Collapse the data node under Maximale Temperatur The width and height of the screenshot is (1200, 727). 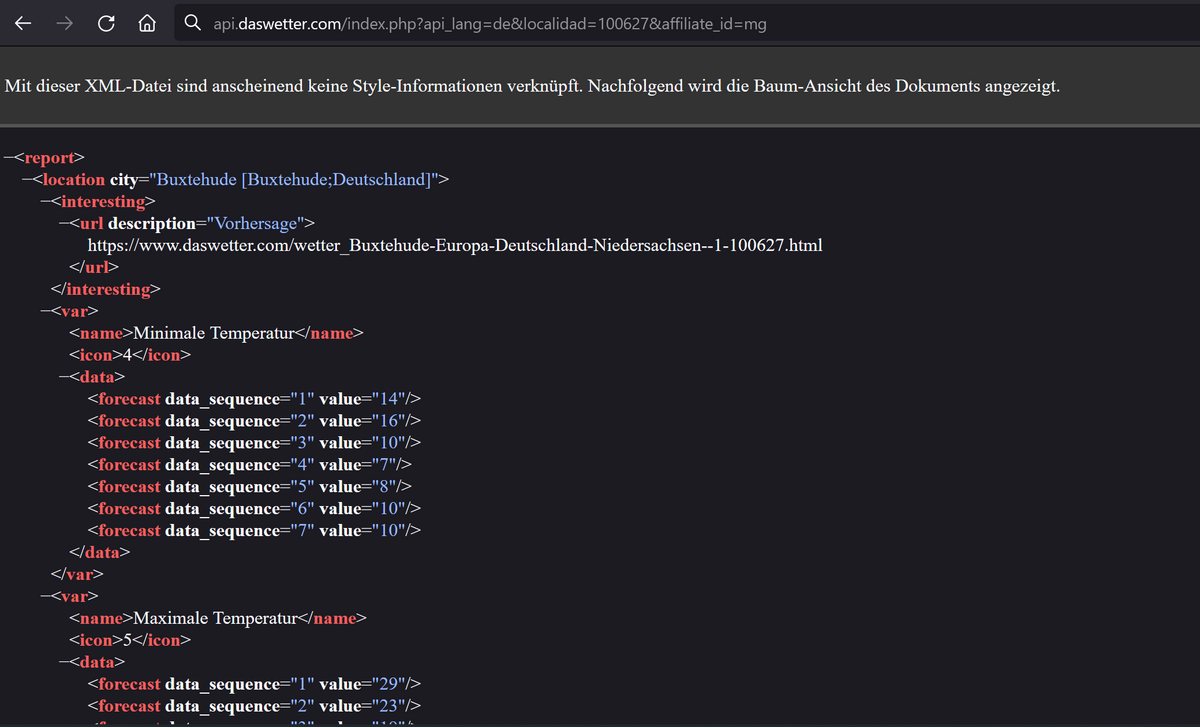coord(64,663)
